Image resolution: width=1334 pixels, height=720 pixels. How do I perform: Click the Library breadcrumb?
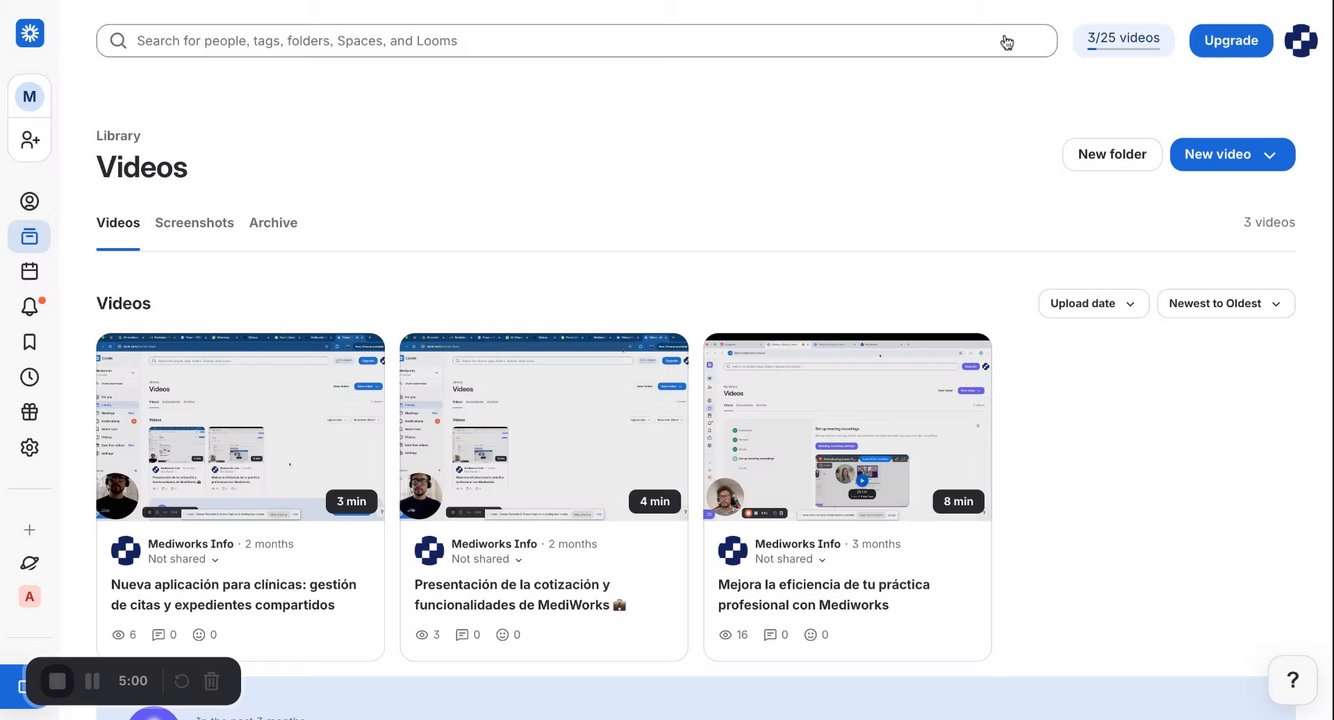pos(118,136)
